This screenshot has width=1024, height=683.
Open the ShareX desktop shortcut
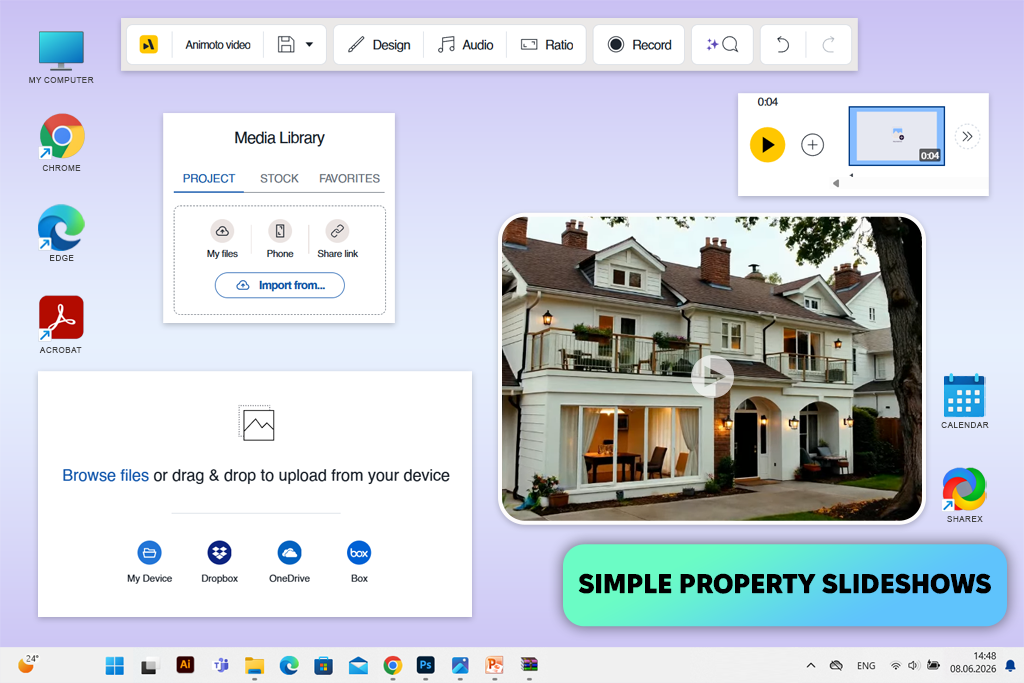pos(965,494)
